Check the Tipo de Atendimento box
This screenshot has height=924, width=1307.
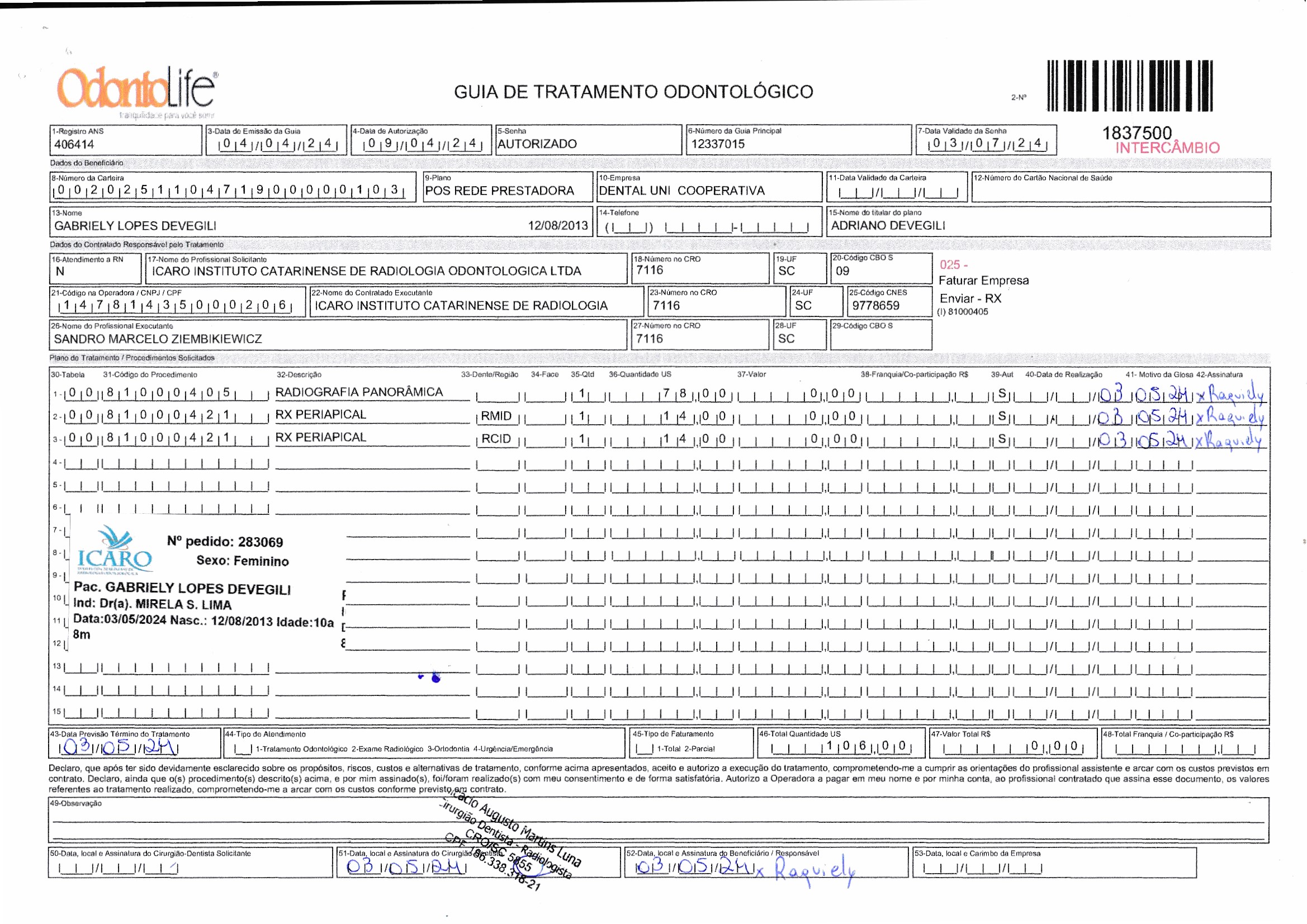pyautogui.click(x=244, y=748)
